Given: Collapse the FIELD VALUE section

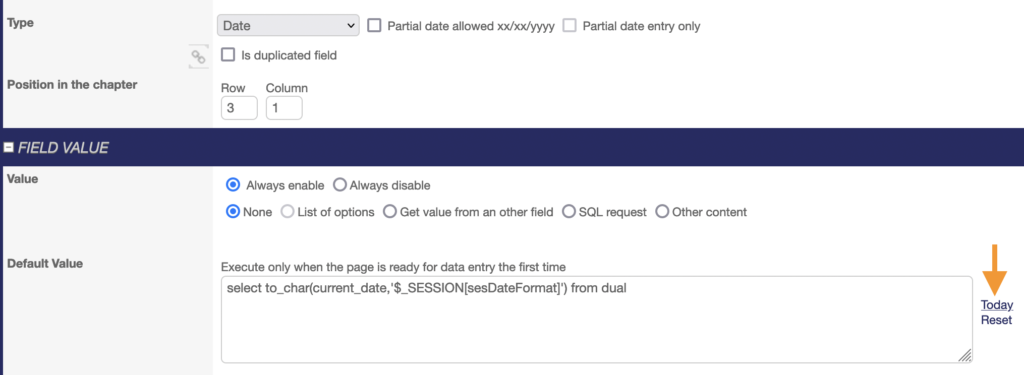Looking at the screenshot, I should pyautogui.click(x=9, y=148).
